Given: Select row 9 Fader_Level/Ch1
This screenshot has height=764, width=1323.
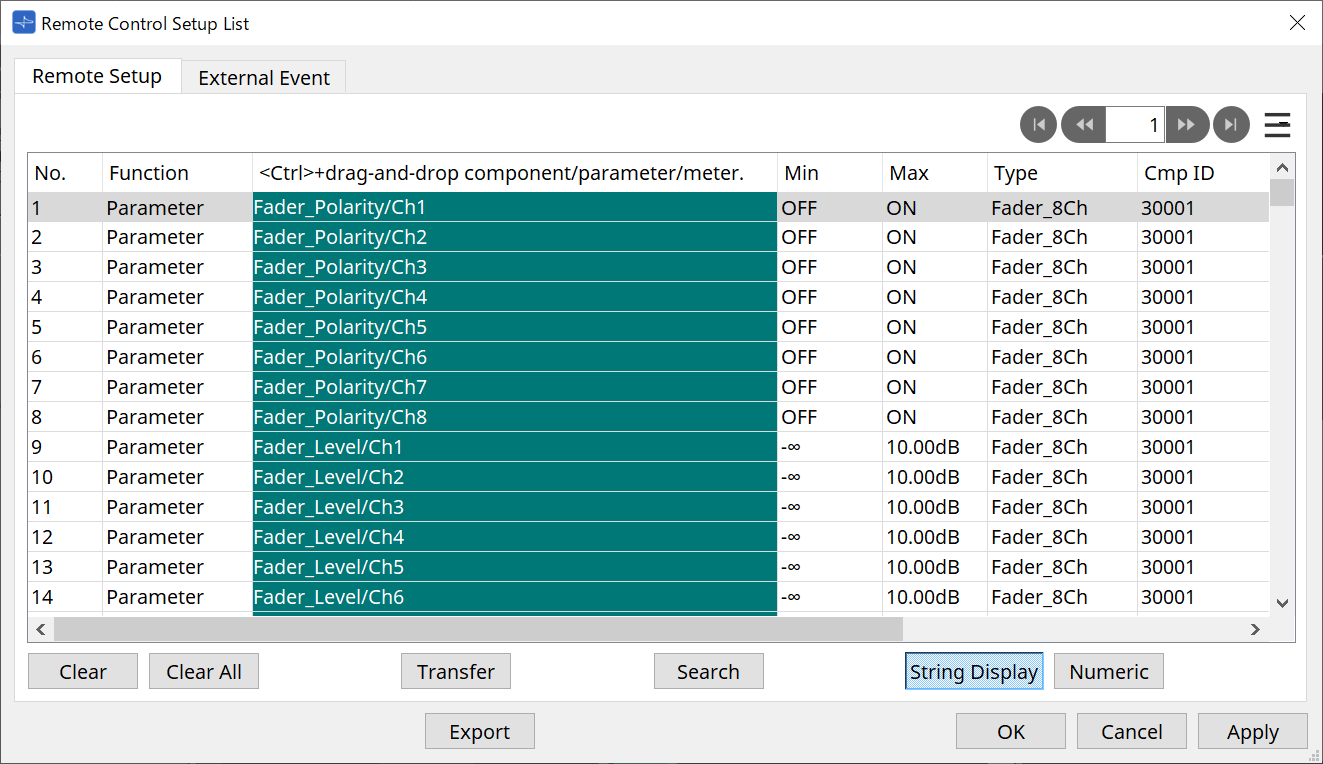Looking at the screenshot, I should pyautogui.click(x=514, y=447).
